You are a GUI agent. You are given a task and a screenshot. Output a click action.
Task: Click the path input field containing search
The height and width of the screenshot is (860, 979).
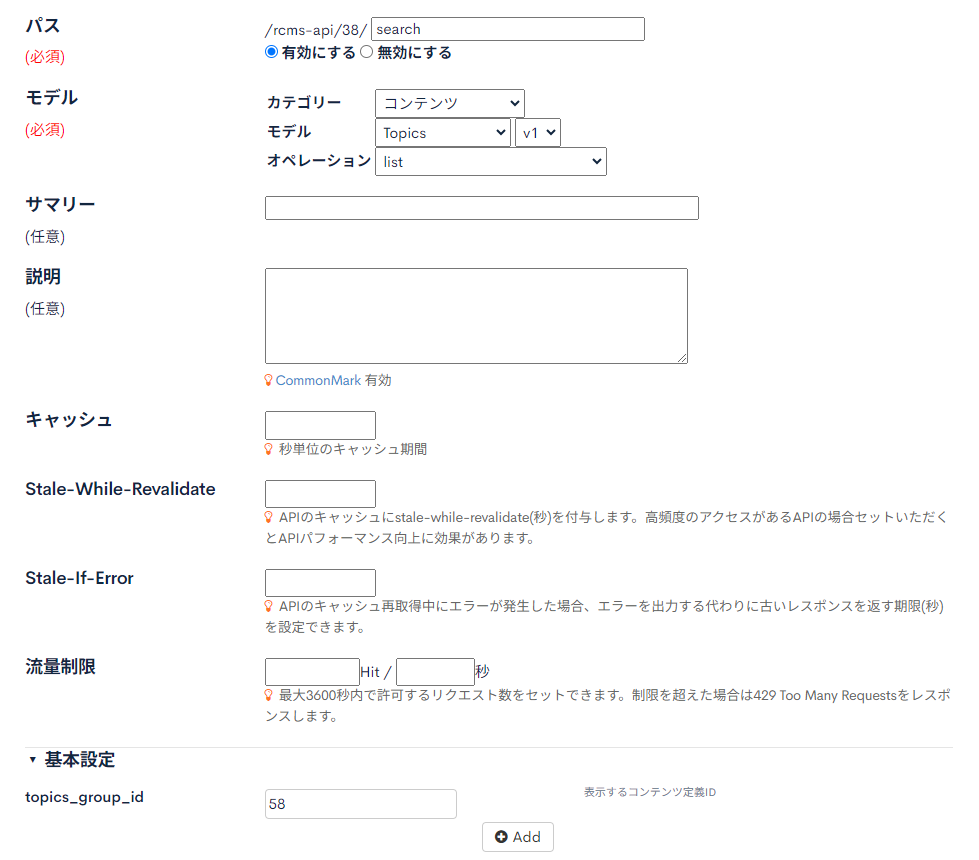[x=507, y=29]
